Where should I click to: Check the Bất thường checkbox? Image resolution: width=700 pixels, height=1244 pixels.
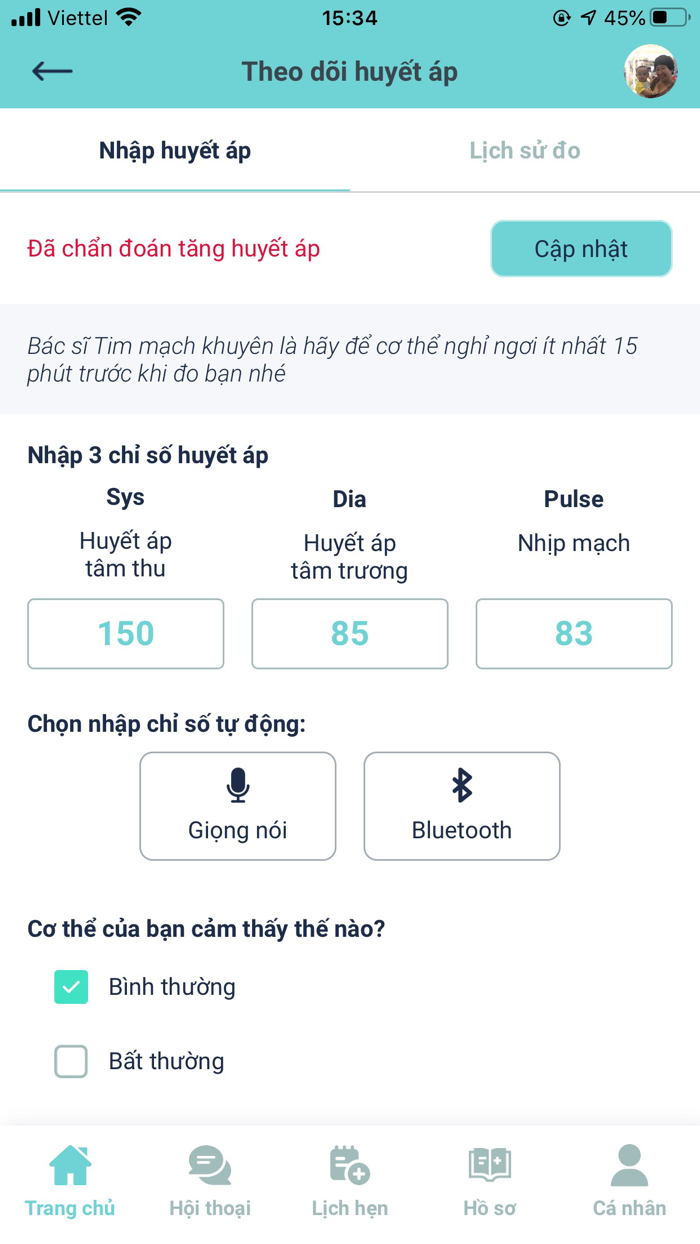[71, 1062]
